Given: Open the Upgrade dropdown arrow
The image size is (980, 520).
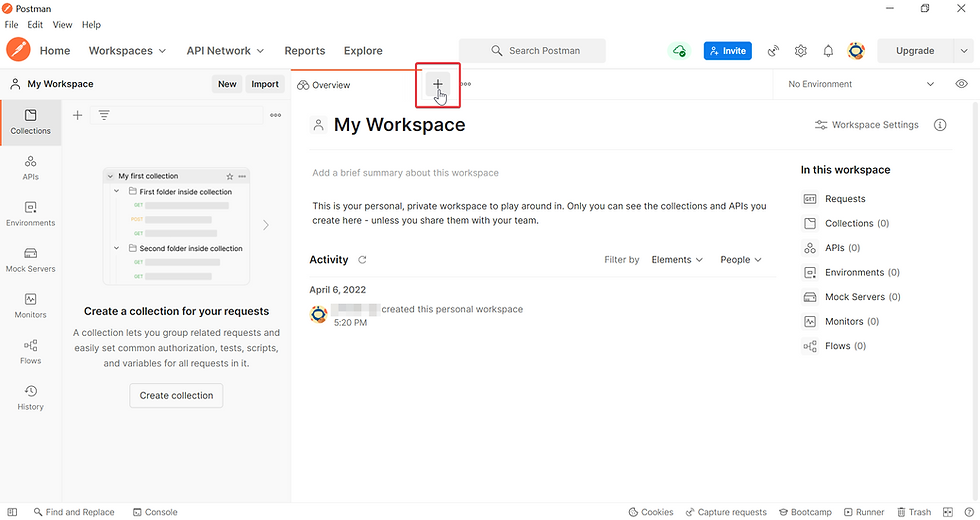Looking at the screenshot, I should 964,51.
